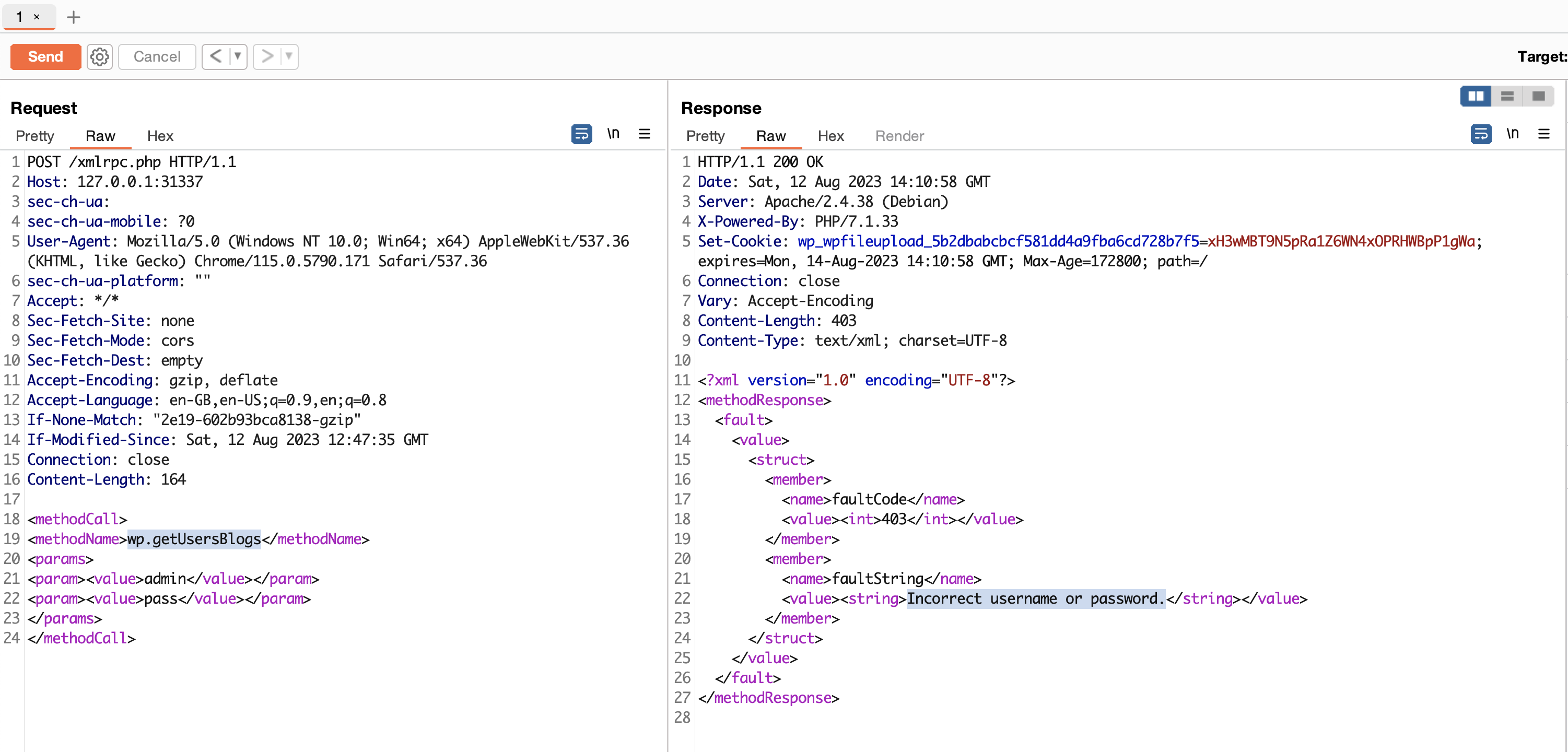Screen dimensions: 1568x752
Task: Switch Request view to Pretty
Action: (x=34, y=136)
